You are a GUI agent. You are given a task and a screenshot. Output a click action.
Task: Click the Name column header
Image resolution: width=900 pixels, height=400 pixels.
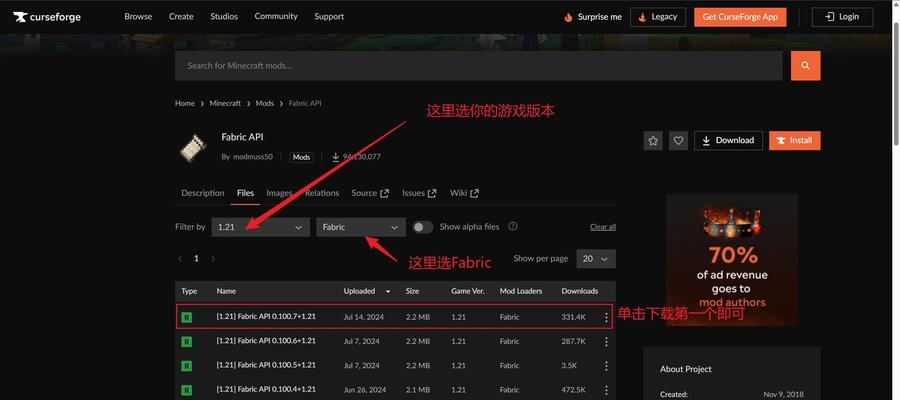coord(226,291)
